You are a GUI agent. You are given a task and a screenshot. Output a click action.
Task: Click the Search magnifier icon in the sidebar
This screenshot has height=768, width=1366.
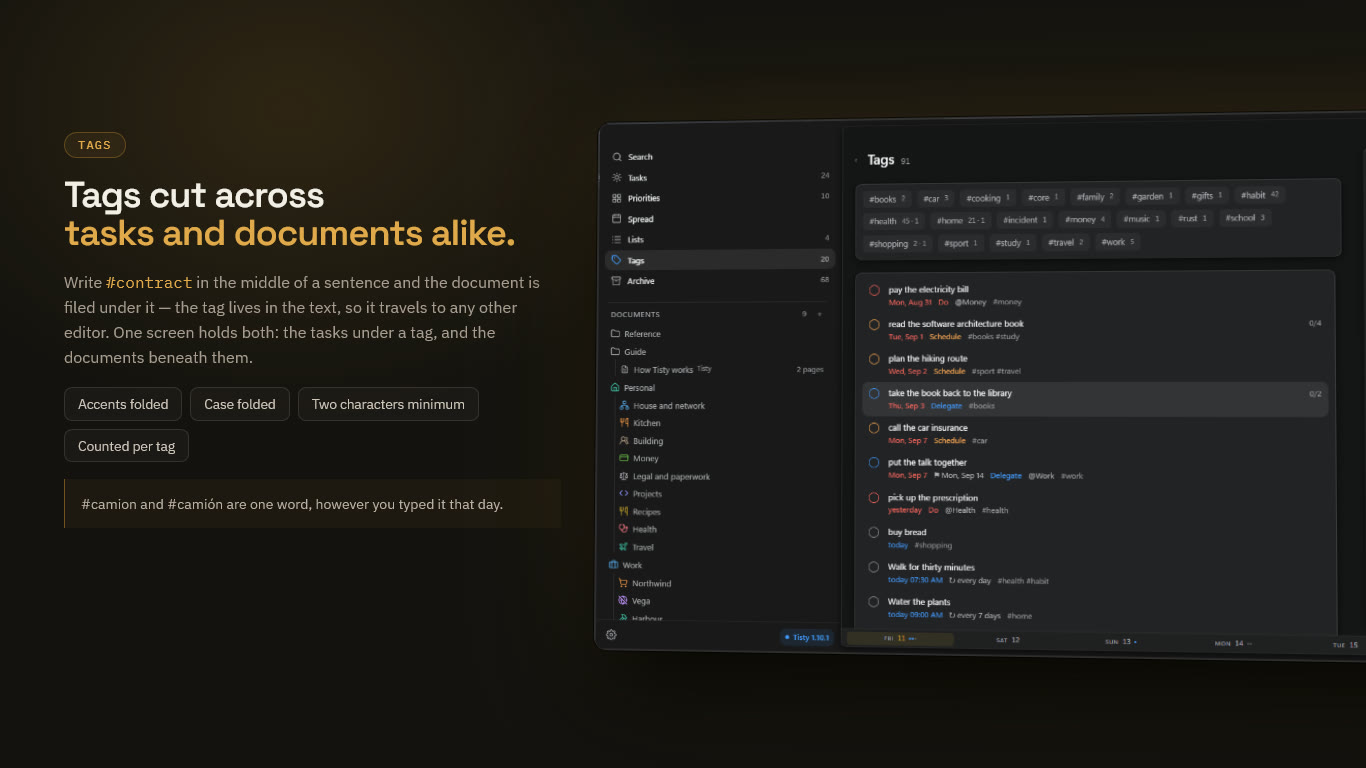(617, 157)
